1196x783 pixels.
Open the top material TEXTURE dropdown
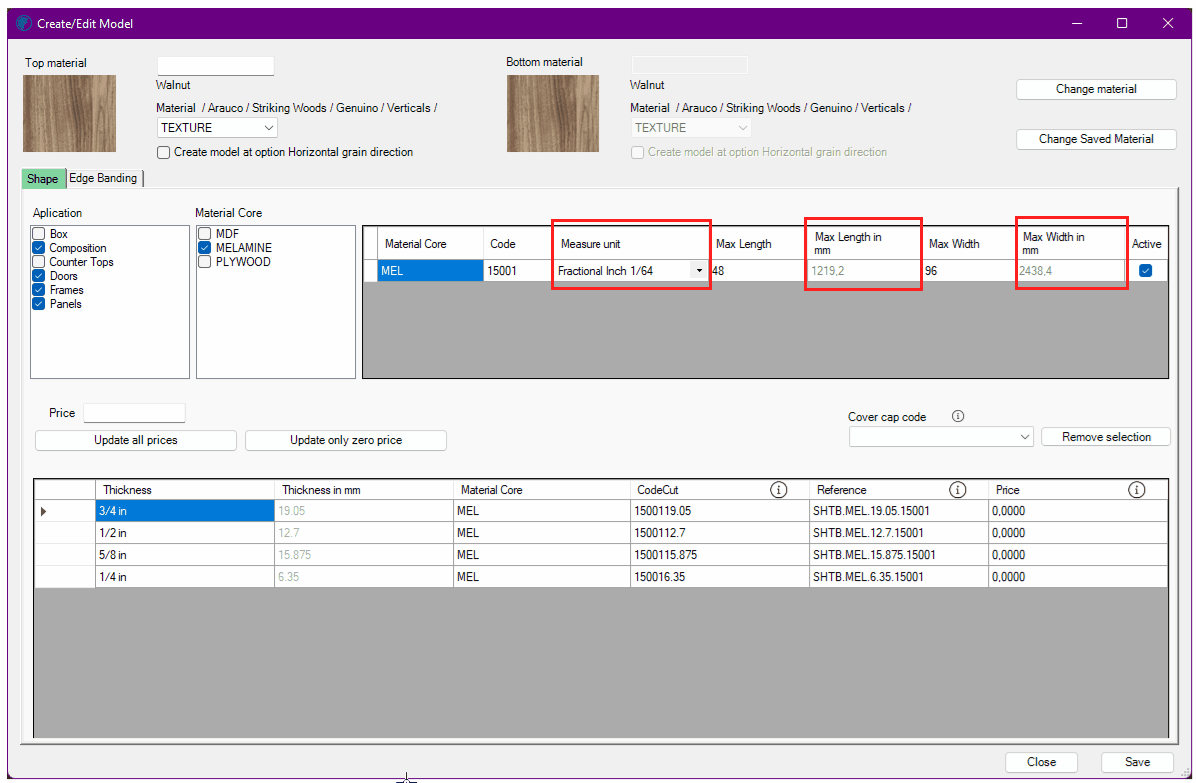[217, 128]
